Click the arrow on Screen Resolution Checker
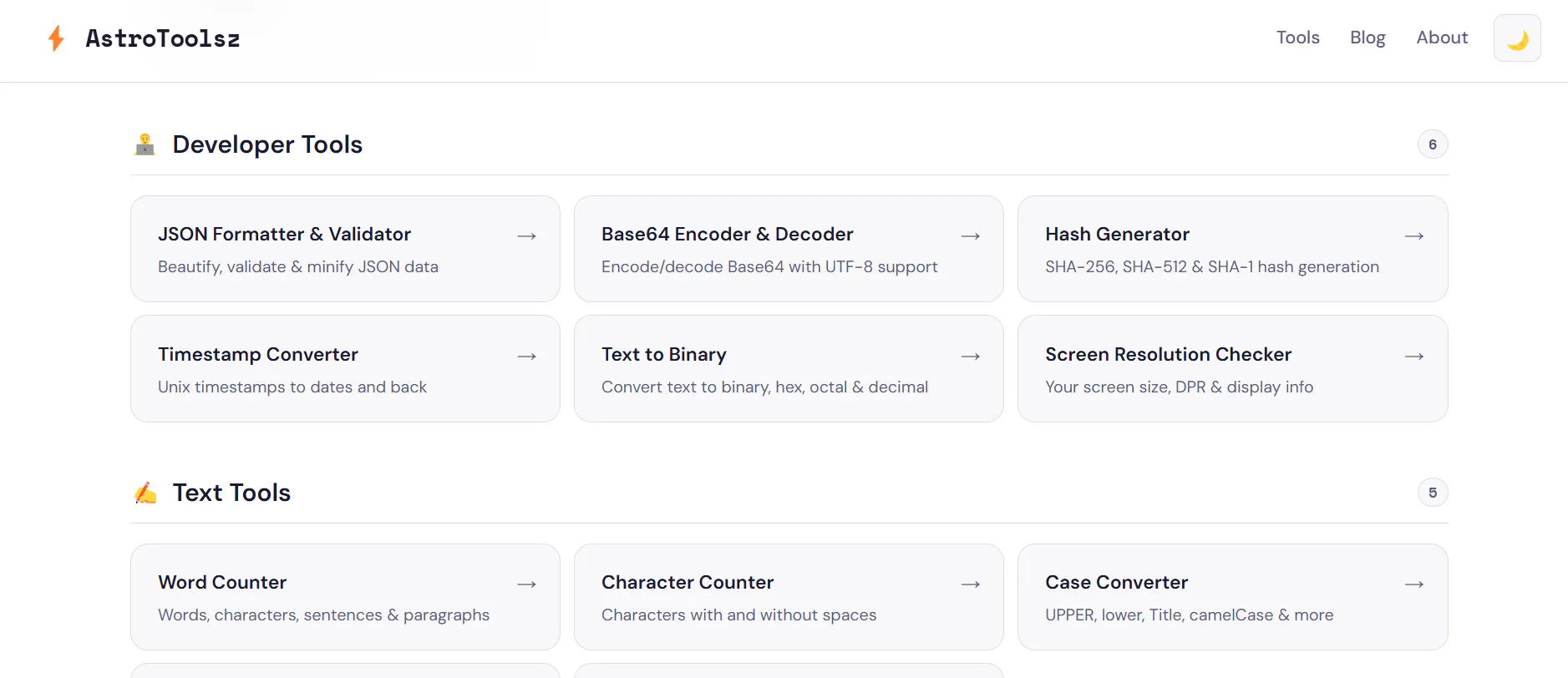 1413,357
